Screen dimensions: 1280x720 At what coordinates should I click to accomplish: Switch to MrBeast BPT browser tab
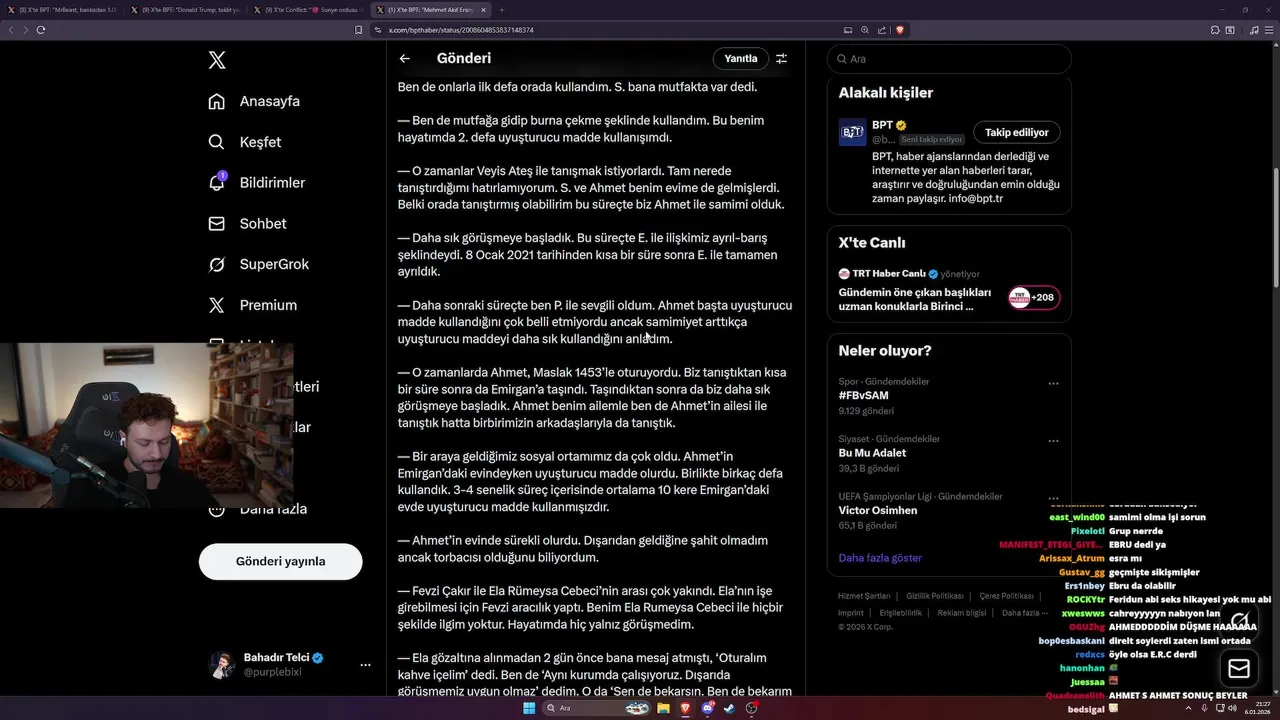click(x=62, y=10)
